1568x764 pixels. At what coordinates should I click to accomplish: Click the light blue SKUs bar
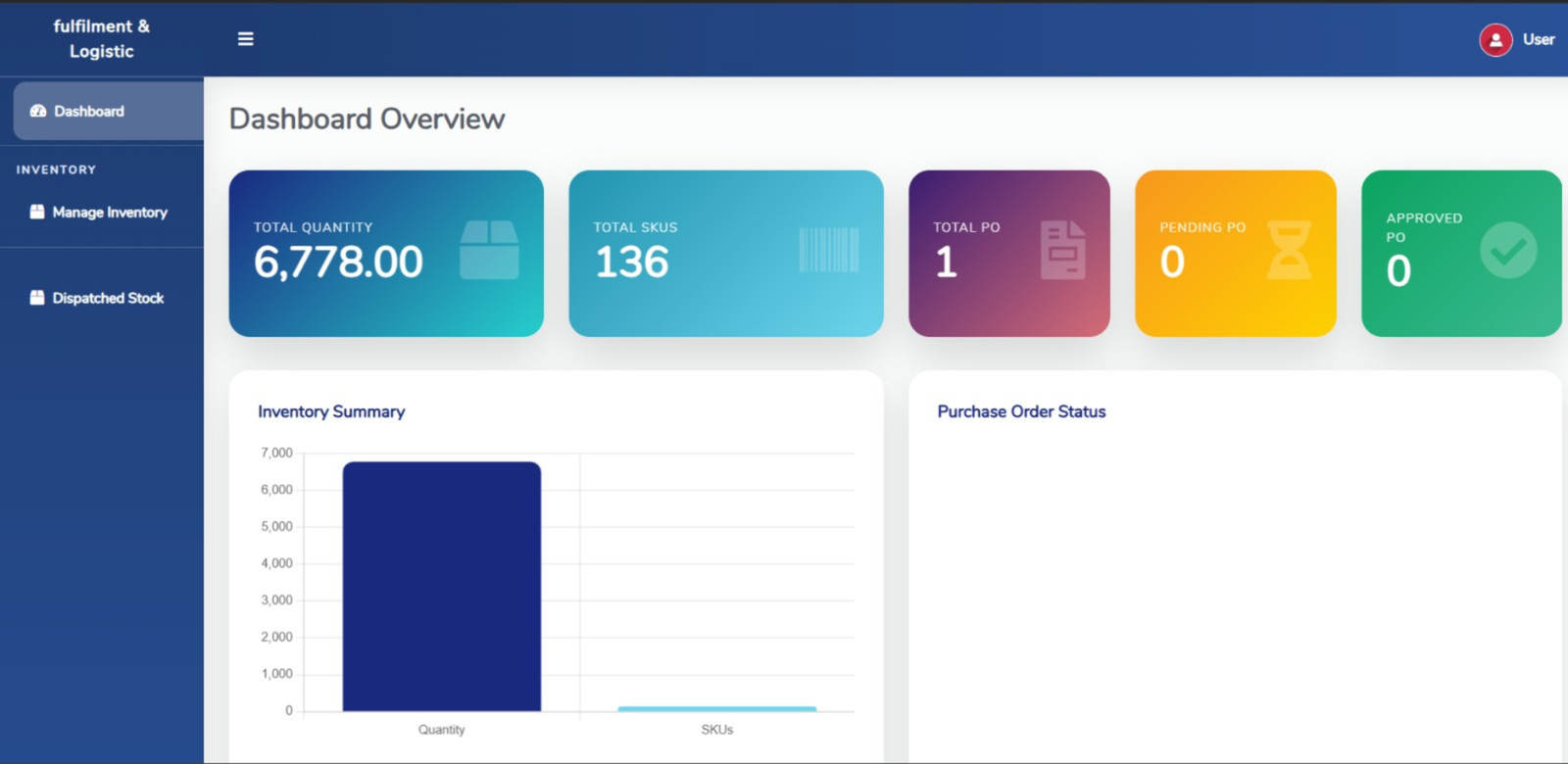[x=716, y=708]
